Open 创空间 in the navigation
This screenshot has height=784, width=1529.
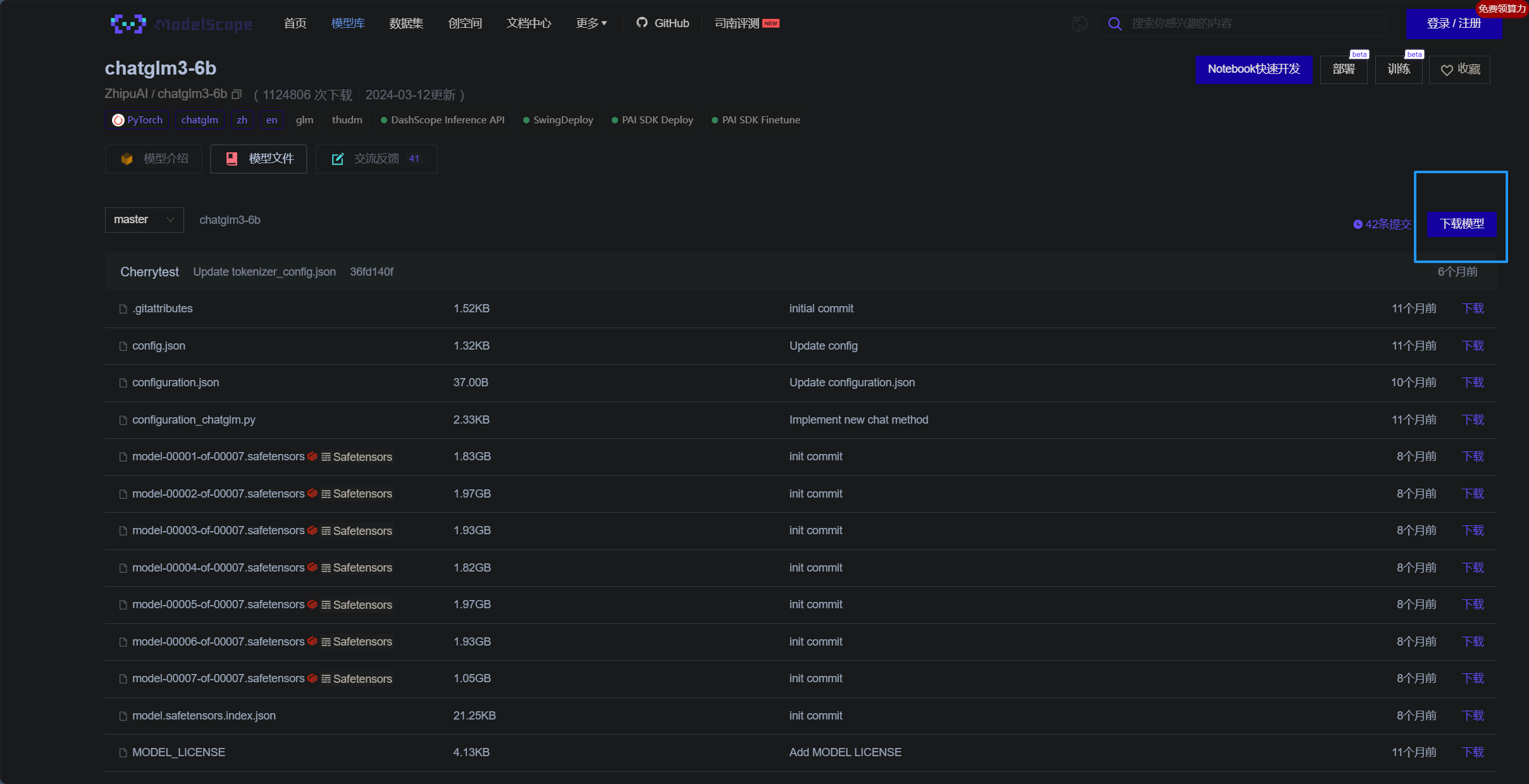click(x=465, y=23)
